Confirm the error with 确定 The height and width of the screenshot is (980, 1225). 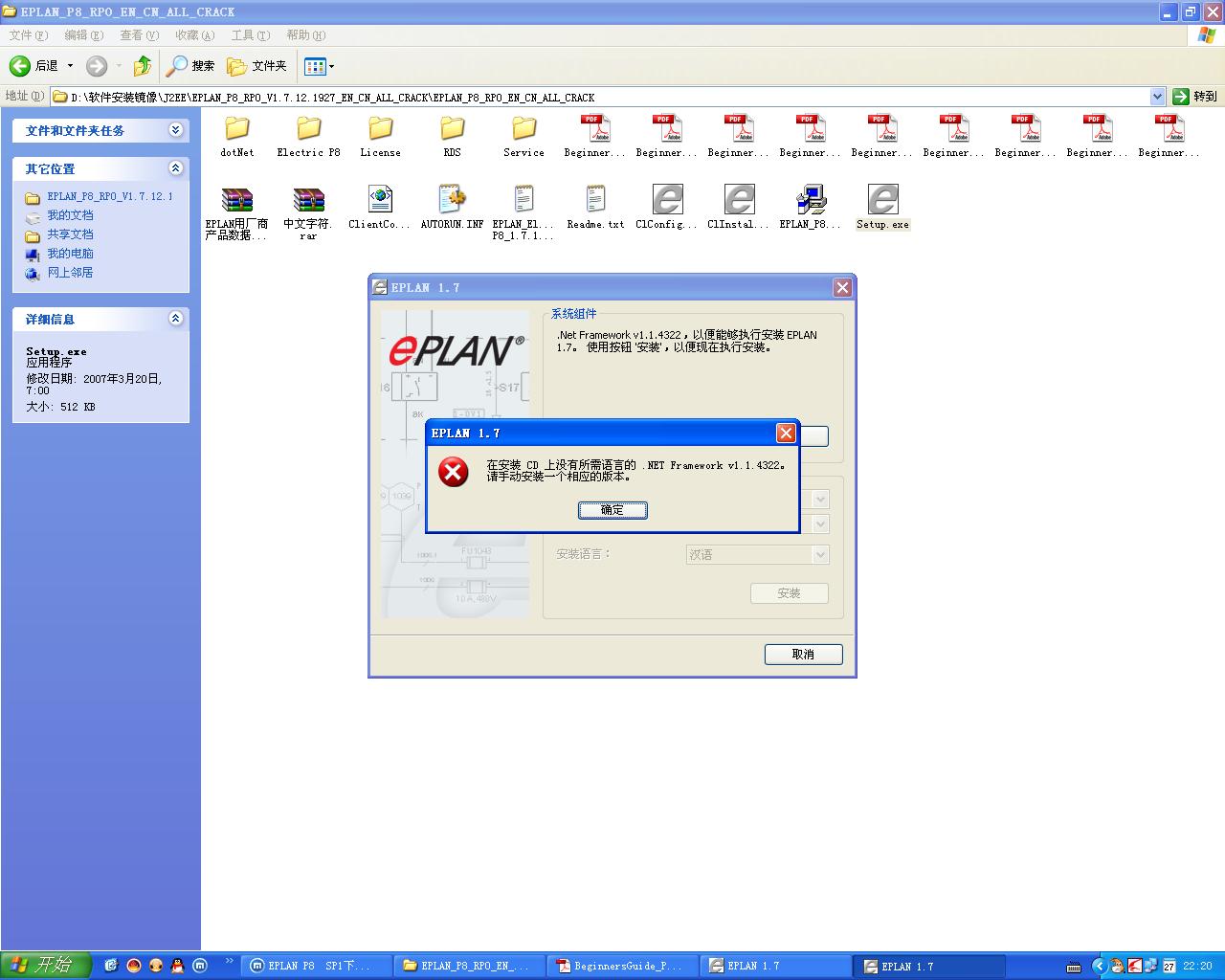click(x=612, y=510)
